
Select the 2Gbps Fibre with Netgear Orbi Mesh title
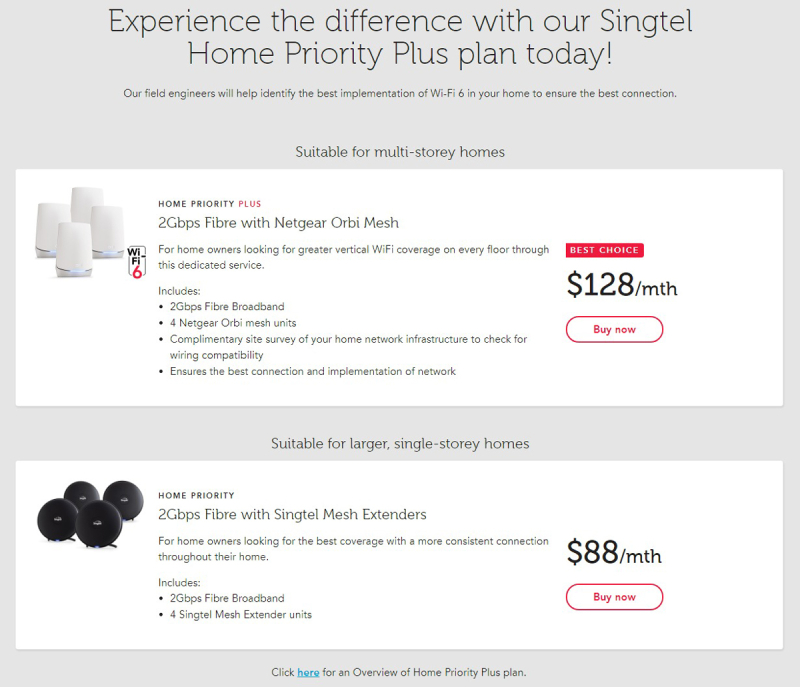[279, 223]
